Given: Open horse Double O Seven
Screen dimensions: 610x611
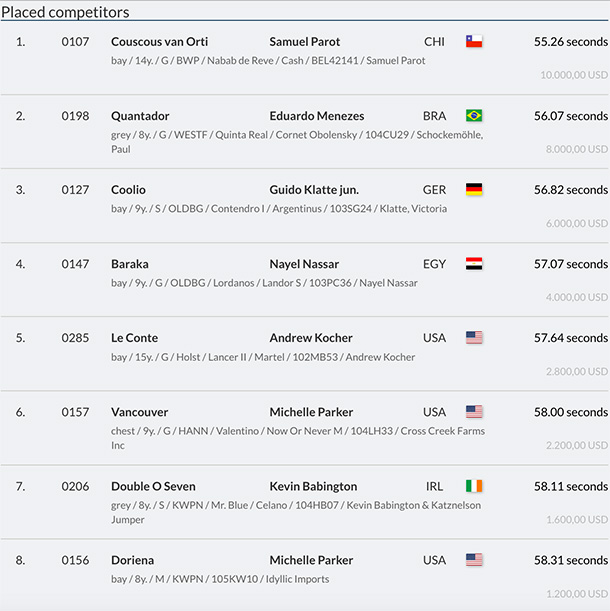Looking at the screenshot, I should (153, 486).
